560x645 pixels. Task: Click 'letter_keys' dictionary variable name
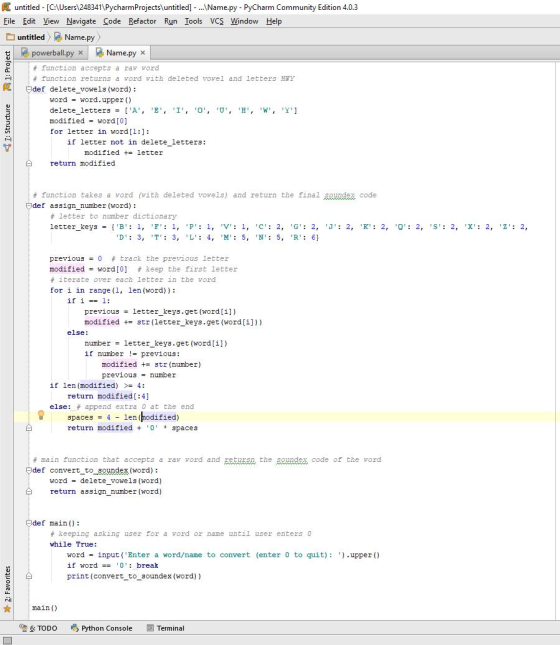[74, 227]
